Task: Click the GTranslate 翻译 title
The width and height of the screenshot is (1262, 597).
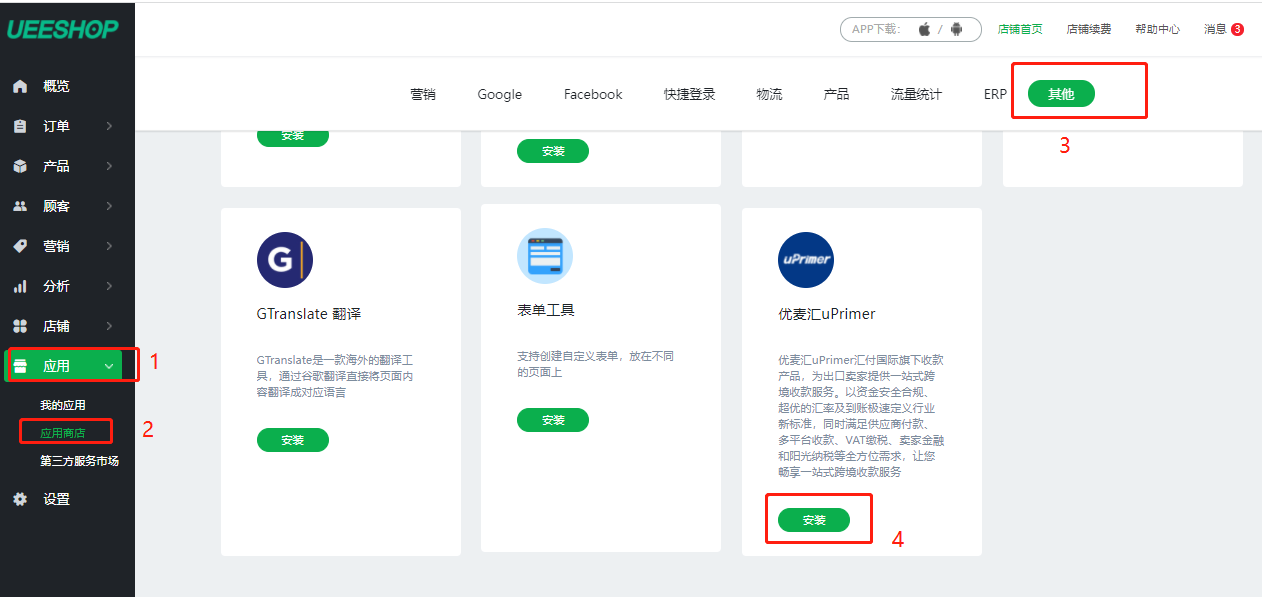Action: tap(309, 313)
